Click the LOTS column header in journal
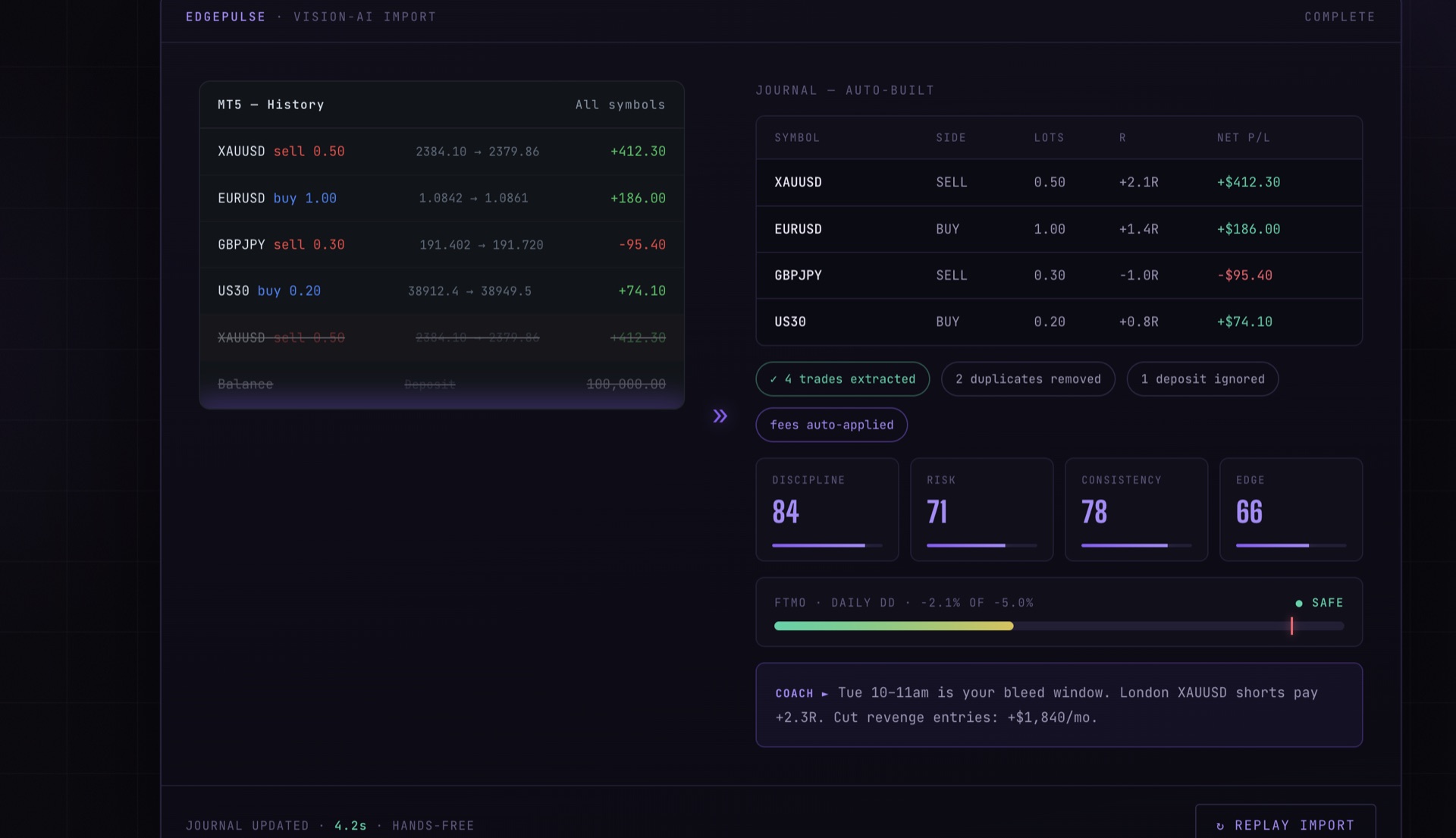 pyautogui.click(x=1049, y=138)
